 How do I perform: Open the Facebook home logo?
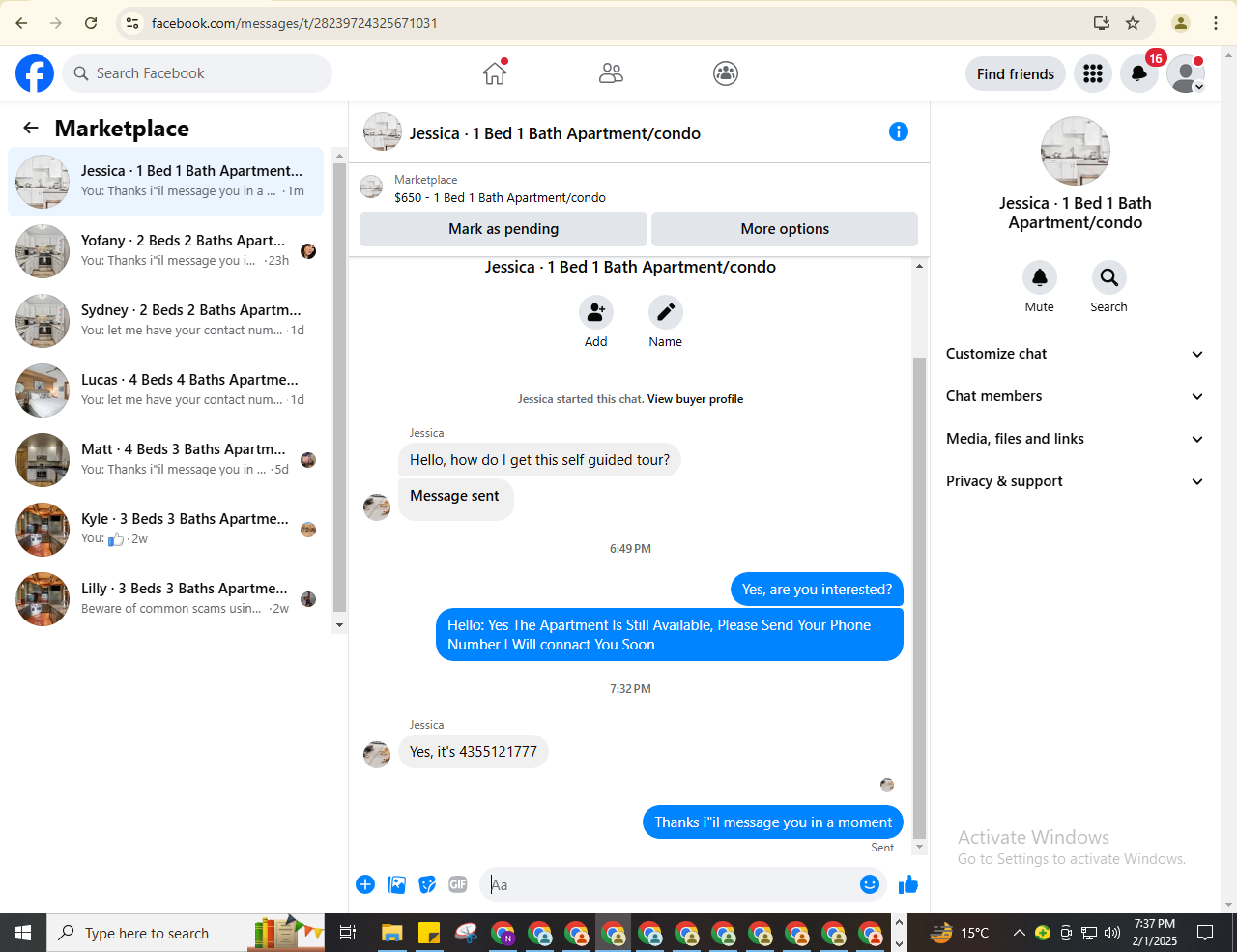tap(35, 73)
